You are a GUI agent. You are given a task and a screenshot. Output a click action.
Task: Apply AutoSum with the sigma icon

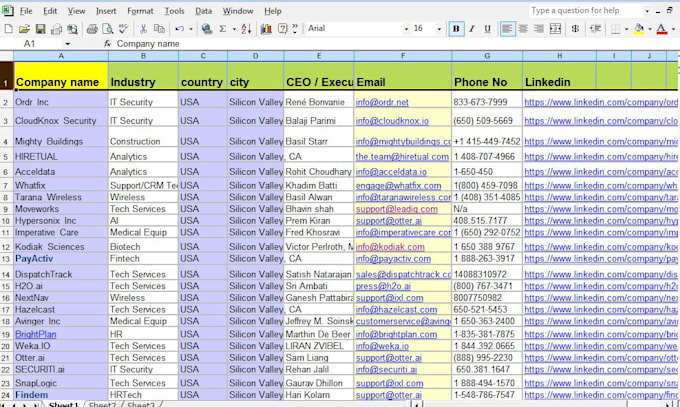(x=223, y=29)
